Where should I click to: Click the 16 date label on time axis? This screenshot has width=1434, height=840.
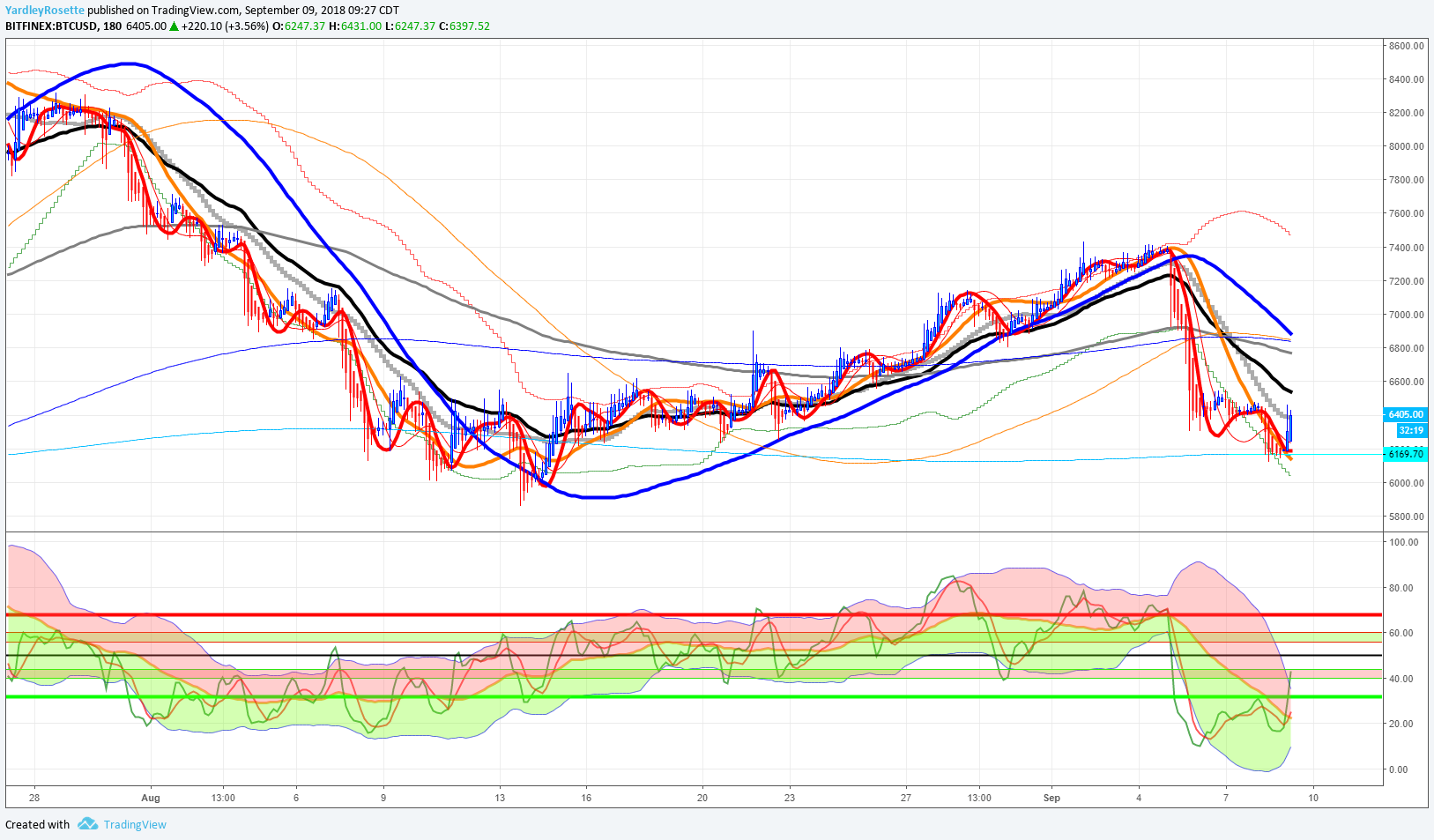pyautogui.click(x=586, y=798)
